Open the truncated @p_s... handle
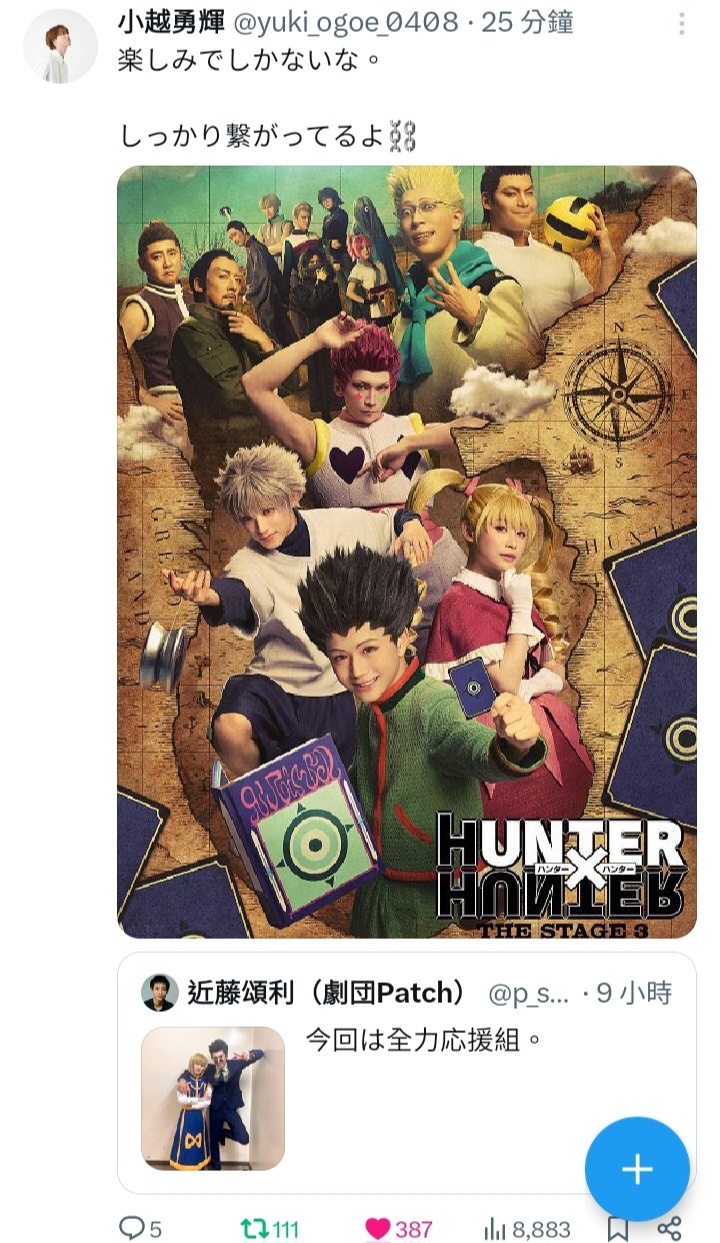 click(529, 994)
